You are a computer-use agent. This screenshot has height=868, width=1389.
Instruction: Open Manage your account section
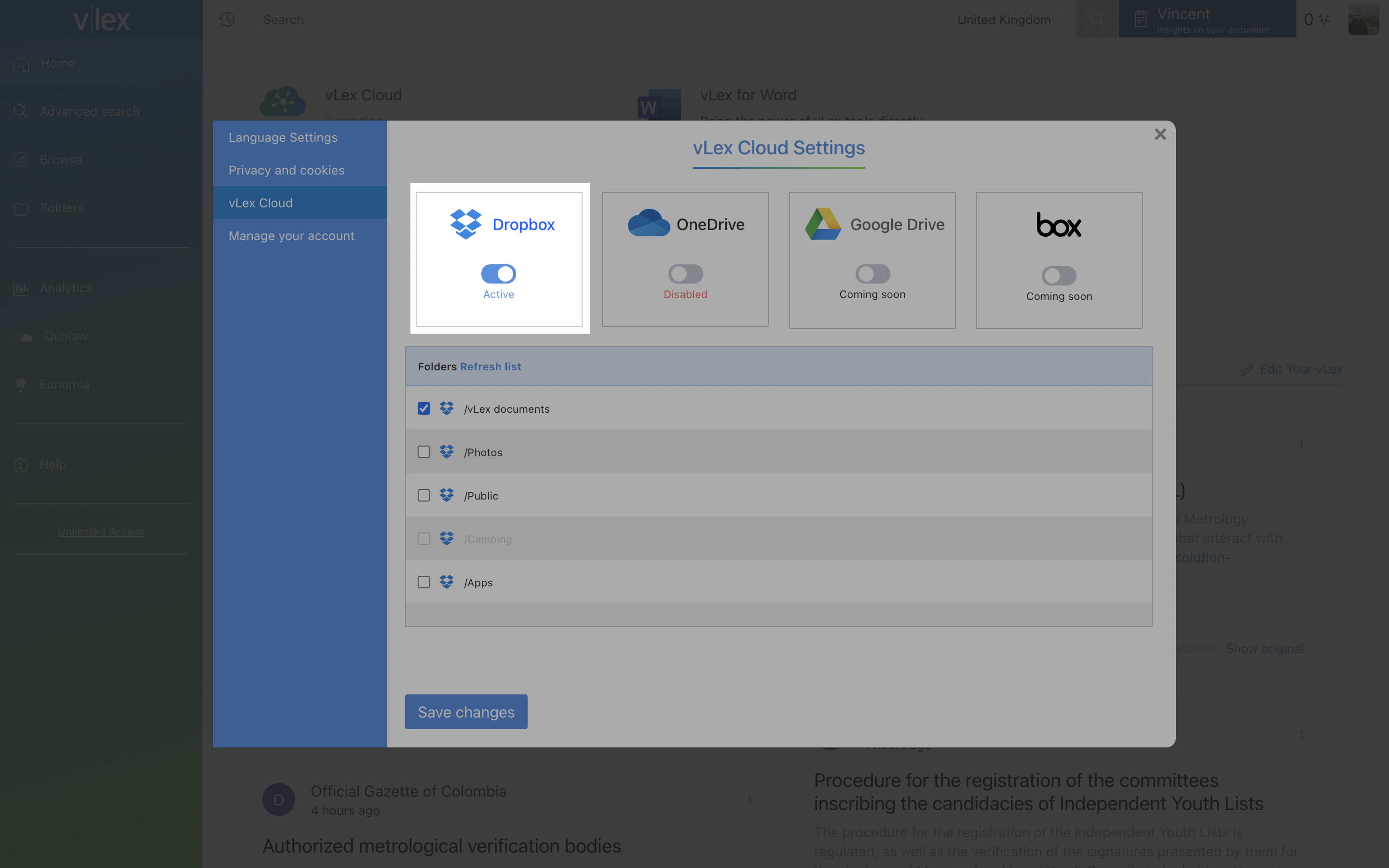click(300, 235)
